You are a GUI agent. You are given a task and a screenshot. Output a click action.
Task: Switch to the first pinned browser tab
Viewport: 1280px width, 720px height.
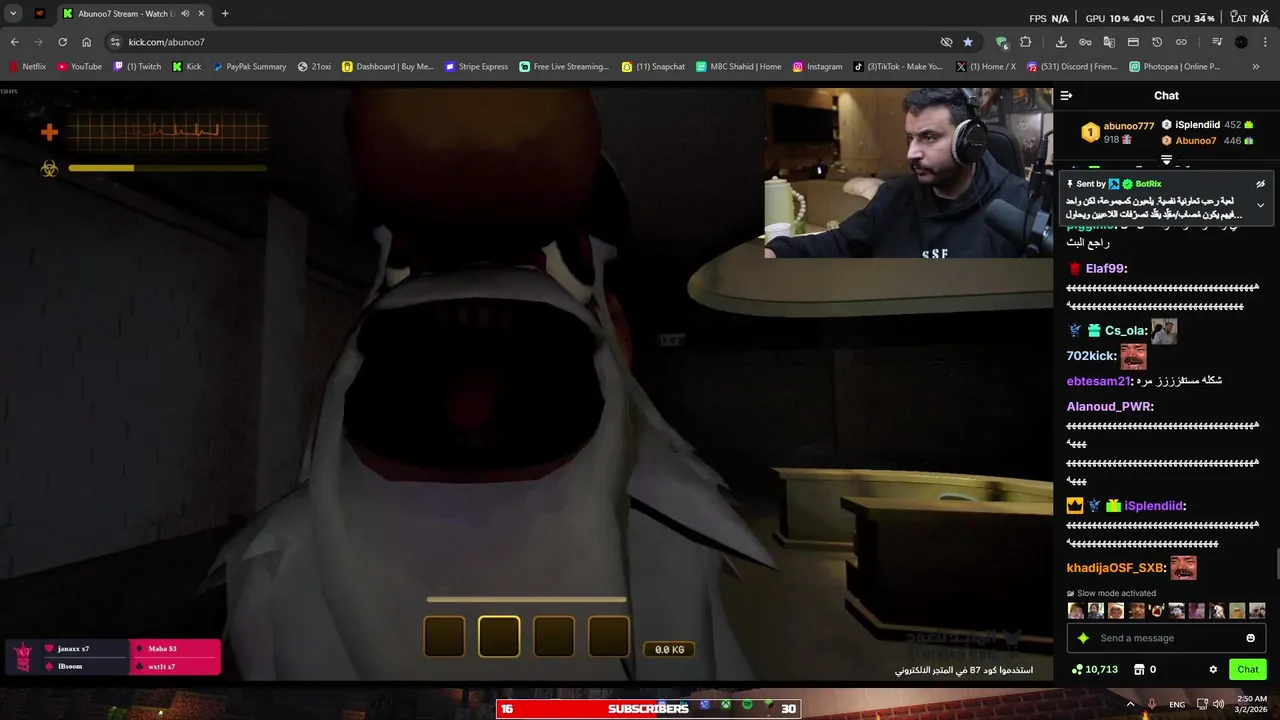pos(40,14)
